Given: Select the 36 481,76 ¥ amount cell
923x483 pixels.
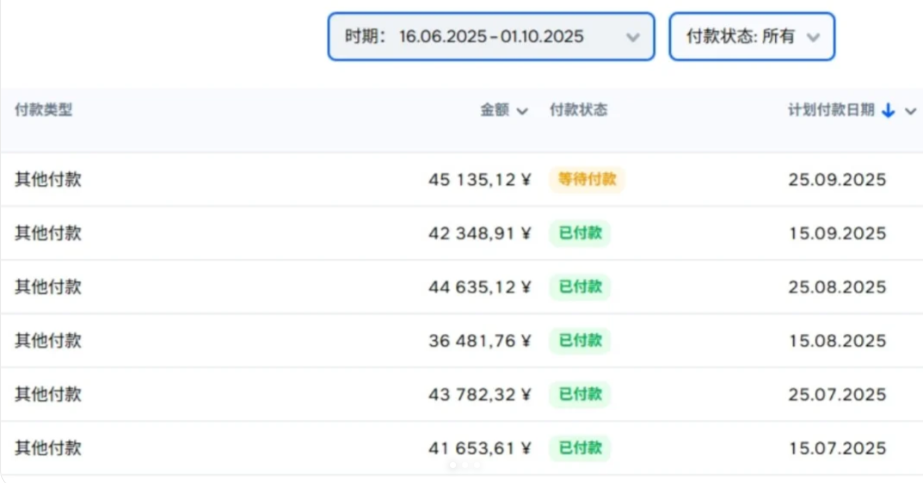Looking at the screenshot, I should click(x=480, y=341).
